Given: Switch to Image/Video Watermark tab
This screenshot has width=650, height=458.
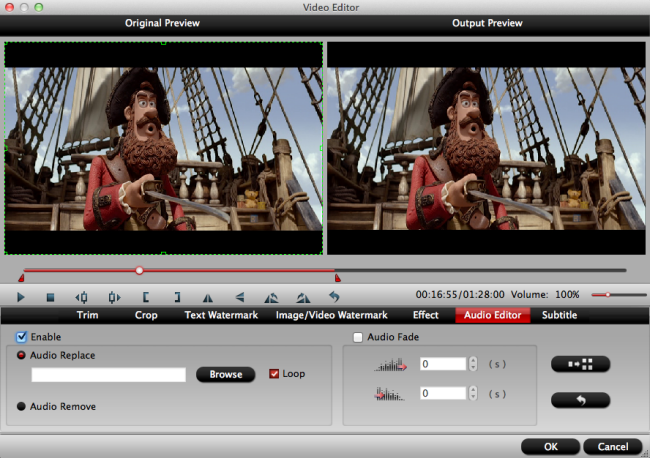Looking at the screenshot, I should (x=332, y=315).
